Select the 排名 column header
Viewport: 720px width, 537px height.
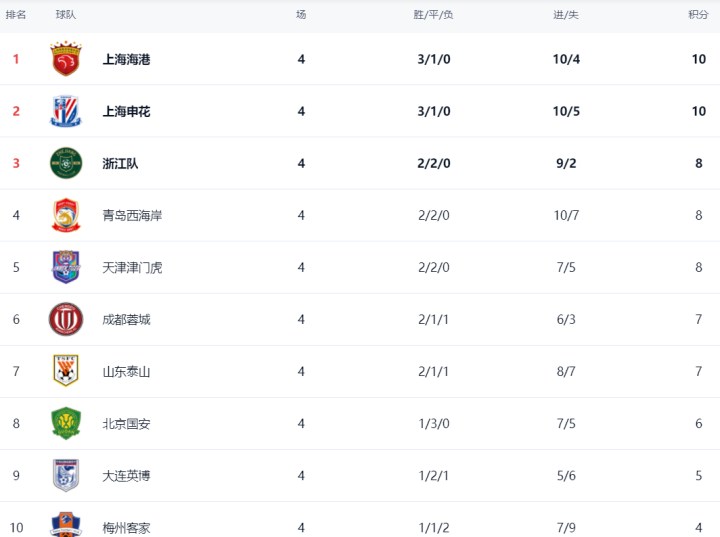[16, 15]
